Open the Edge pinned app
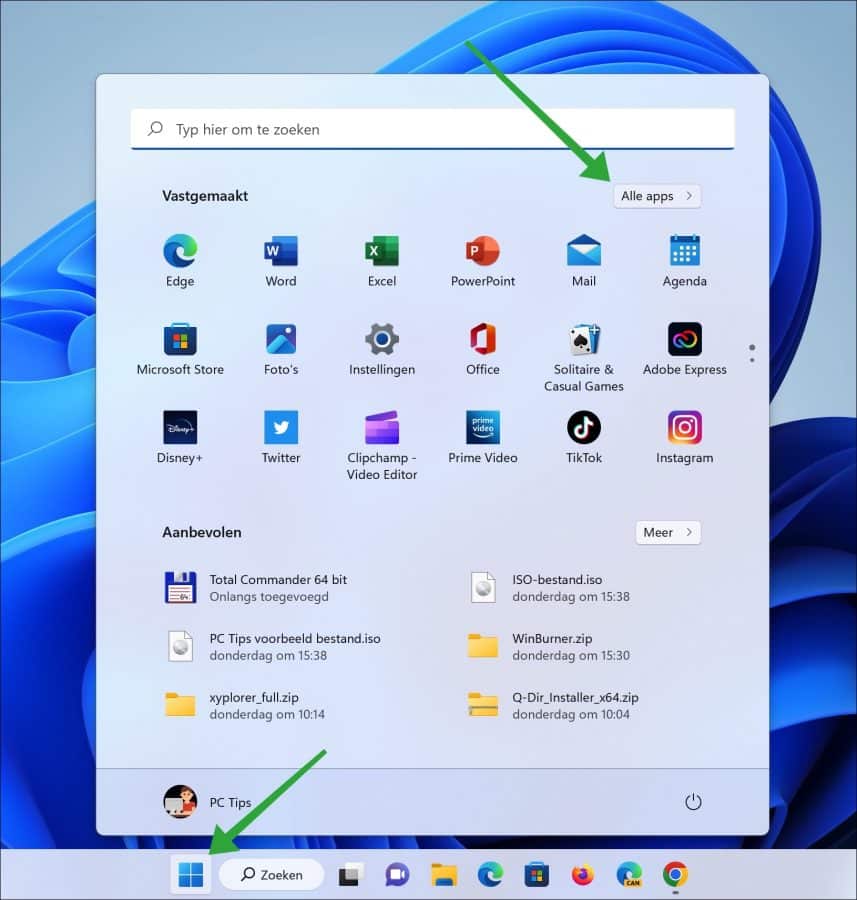The height and width of the screenshot is (900, 857). click(180, 261)
